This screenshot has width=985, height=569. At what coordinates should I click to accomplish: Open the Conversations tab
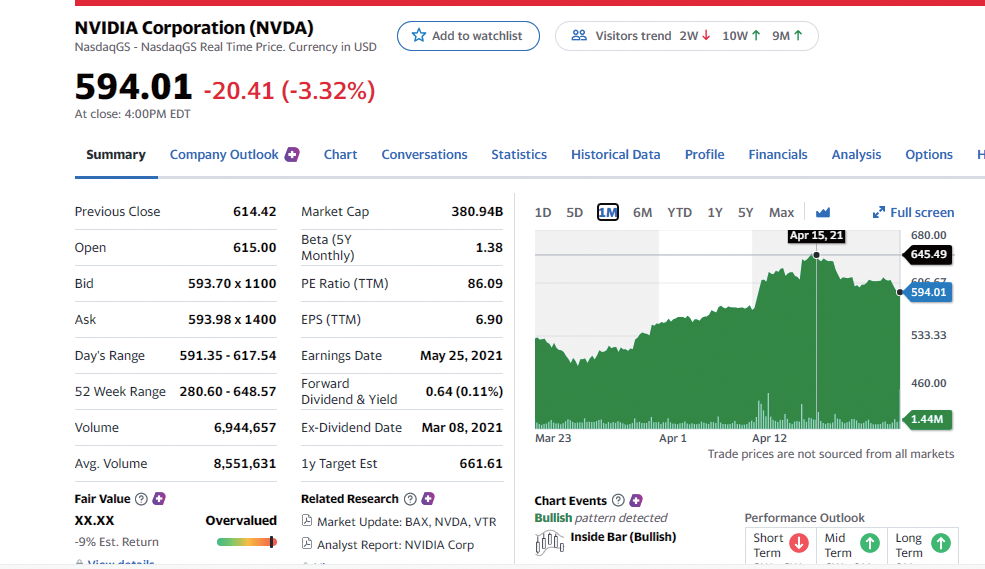coord(424,154)
